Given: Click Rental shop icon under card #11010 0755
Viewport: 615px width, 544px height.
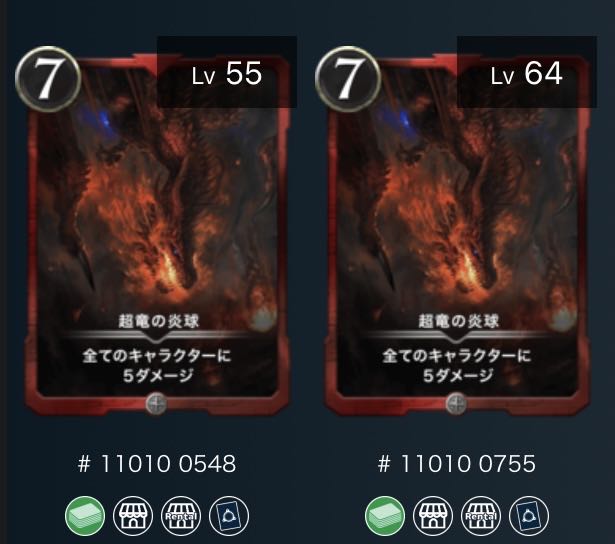Looking at the screenshot, I should [x=481, y=516].
